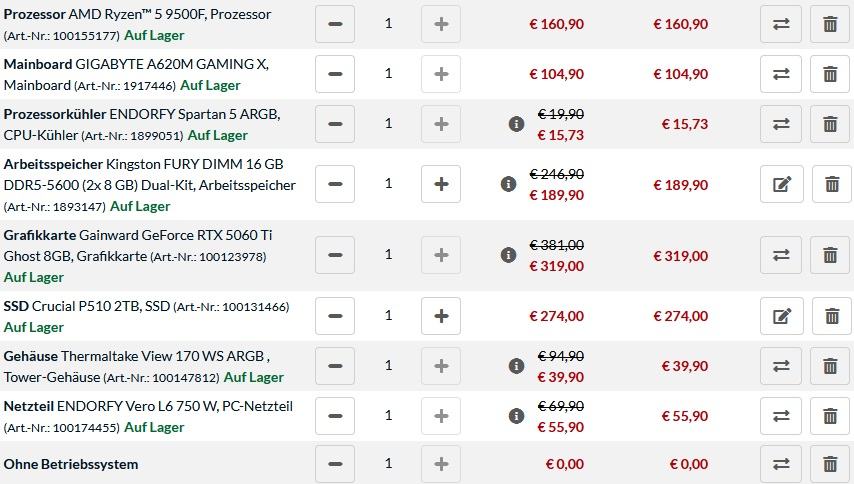Decrease AMD Ryzen processor quantity

(x=335, y=24)
